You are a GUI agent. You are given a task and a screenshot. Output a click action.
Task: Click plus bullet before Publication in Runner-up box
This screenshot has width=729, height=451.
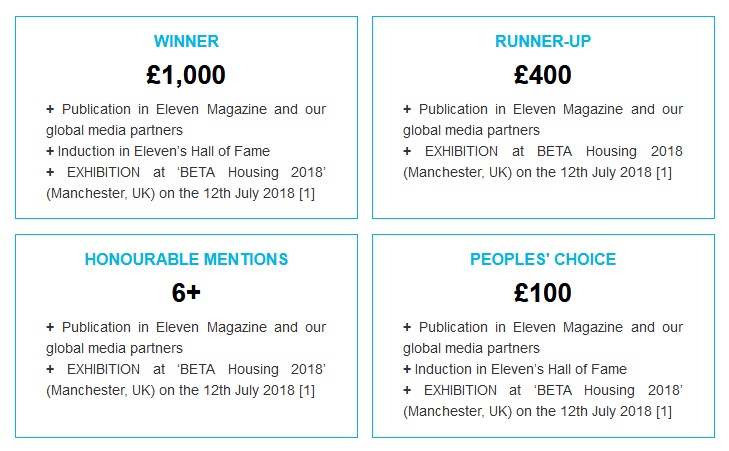[x=407, y=109]
